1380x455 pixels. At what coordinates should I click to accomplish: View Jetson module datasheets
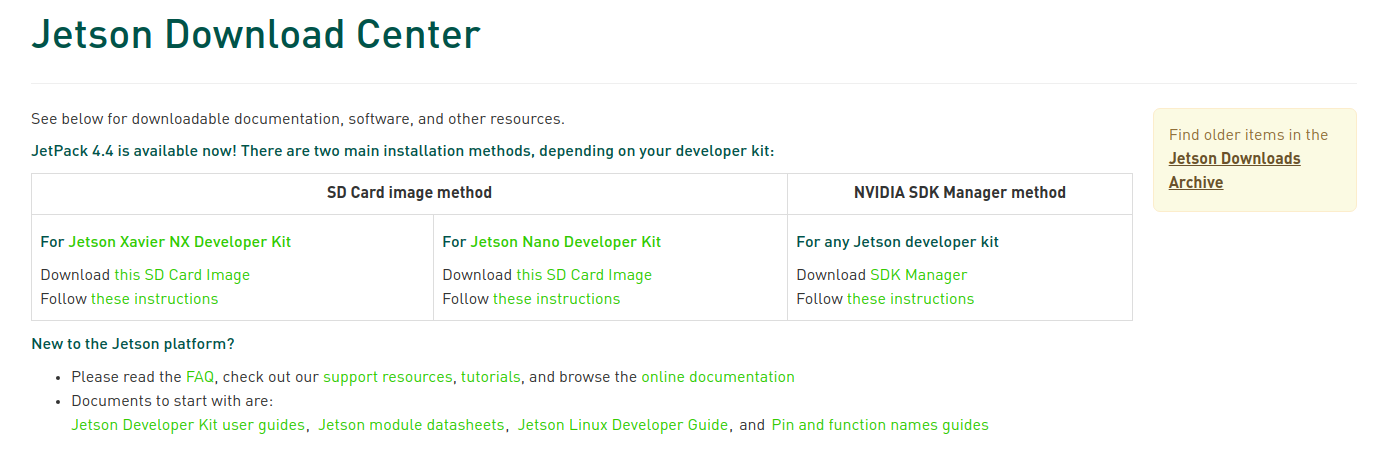click(x=411, y=425)
